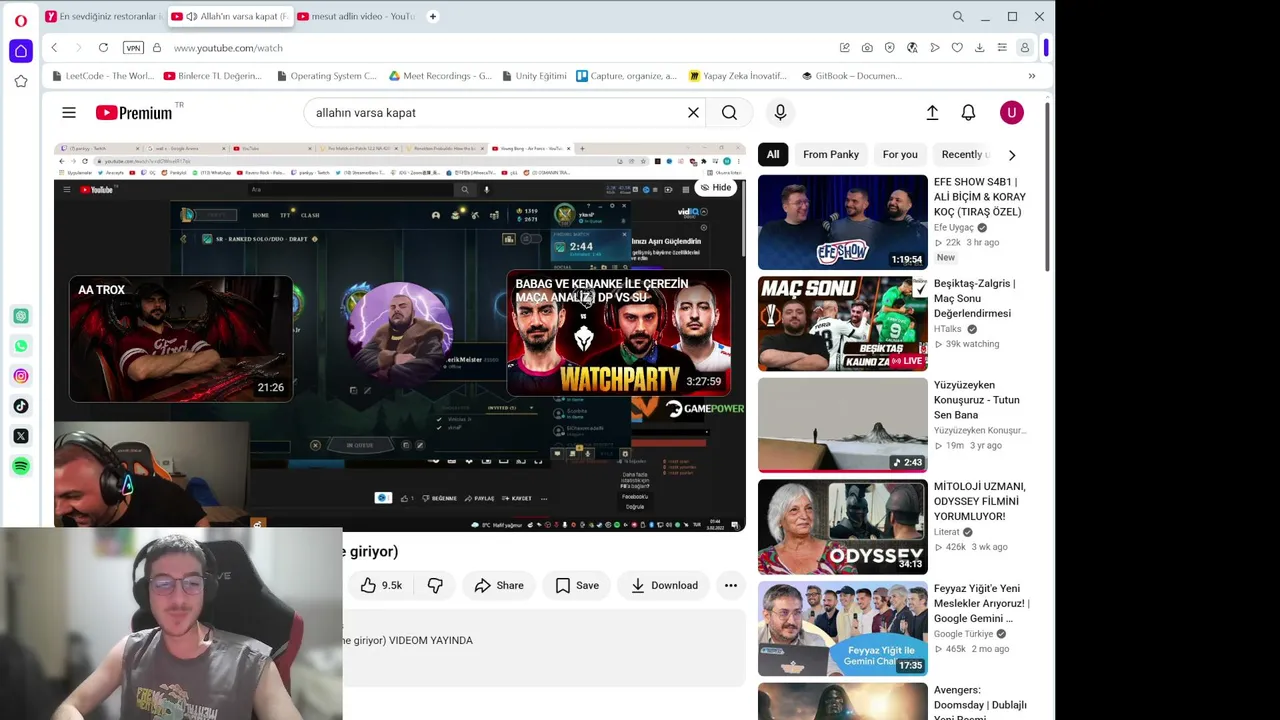Open the browser profile icon
The height and width of the screenshot is (720, 1280).
coord(1024,48)
